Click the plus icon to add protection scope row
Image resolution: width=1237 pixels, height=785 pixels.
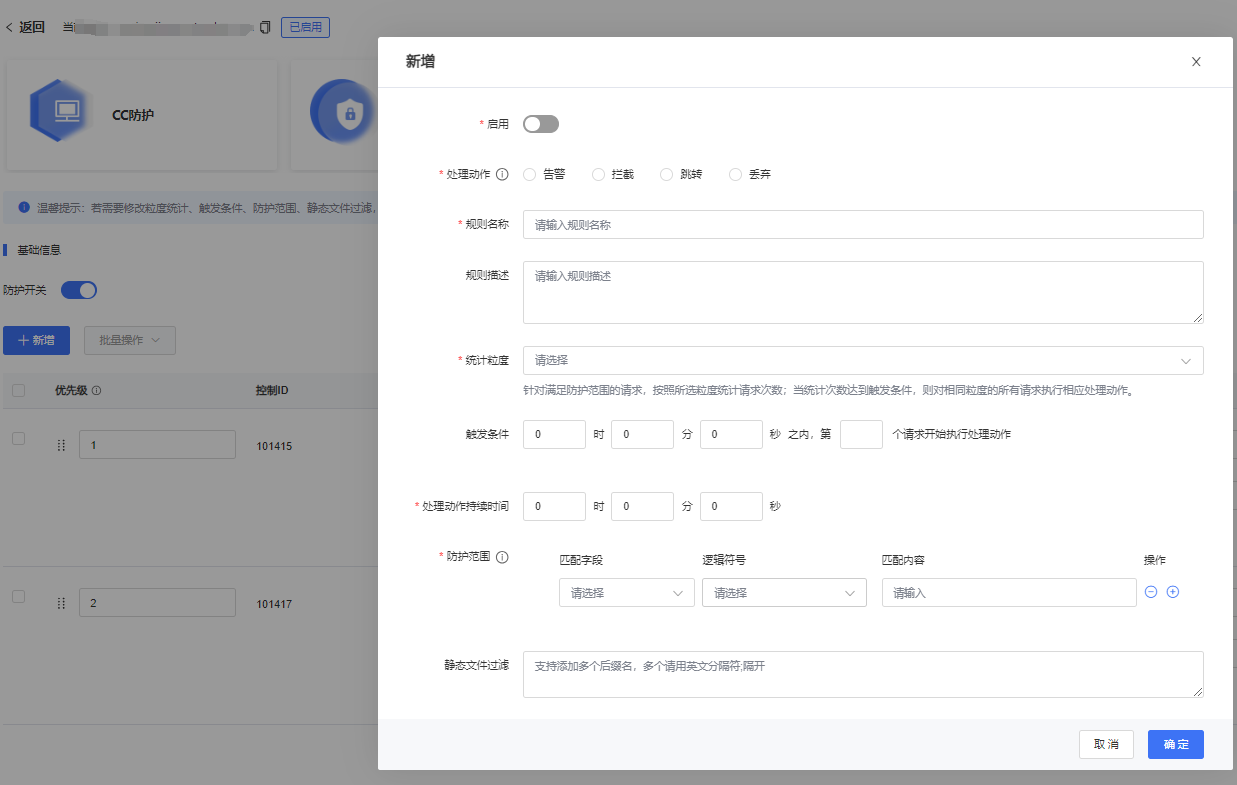tap(1173, 592)
